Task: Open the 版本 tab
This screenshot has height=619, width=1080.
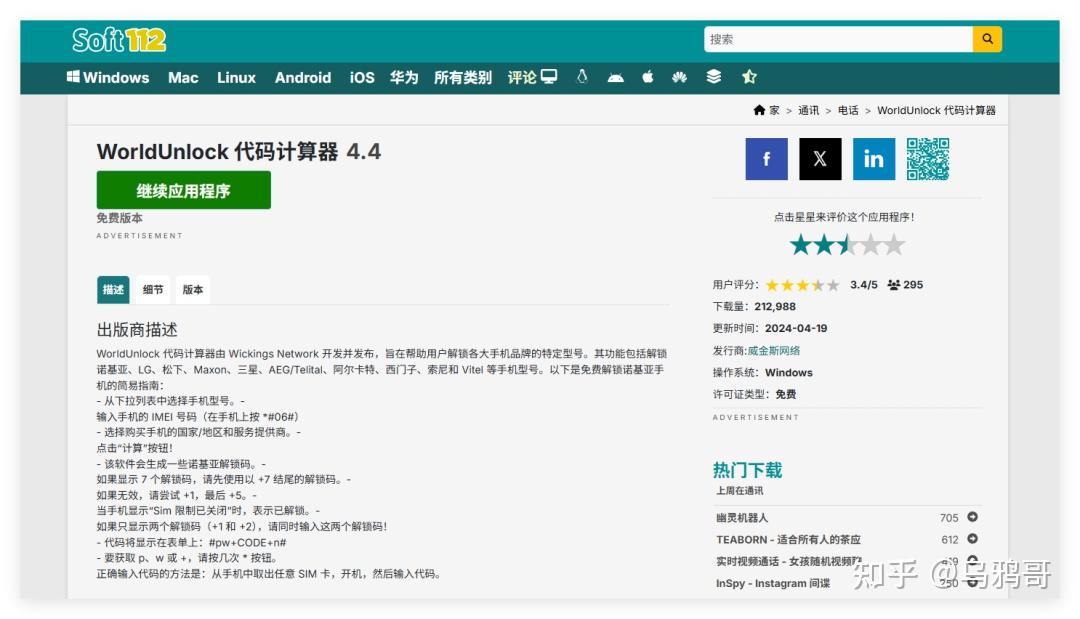Action: coord(192,289)
